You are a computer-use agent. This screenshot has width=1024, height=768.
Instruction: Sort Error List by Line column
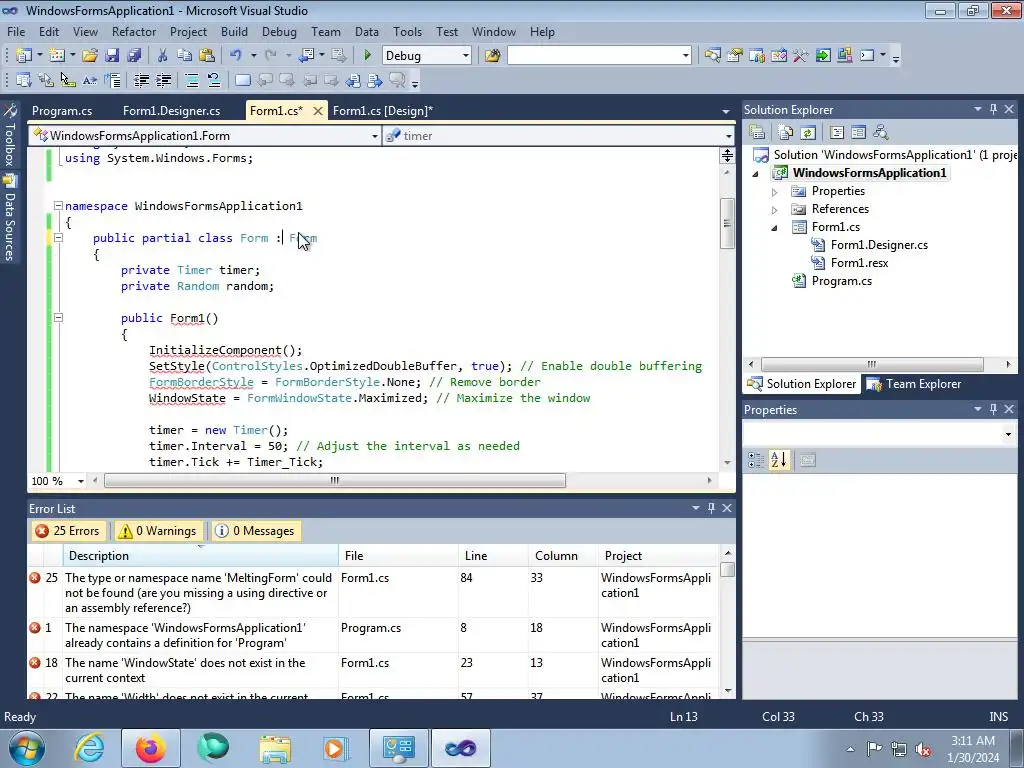494,556
